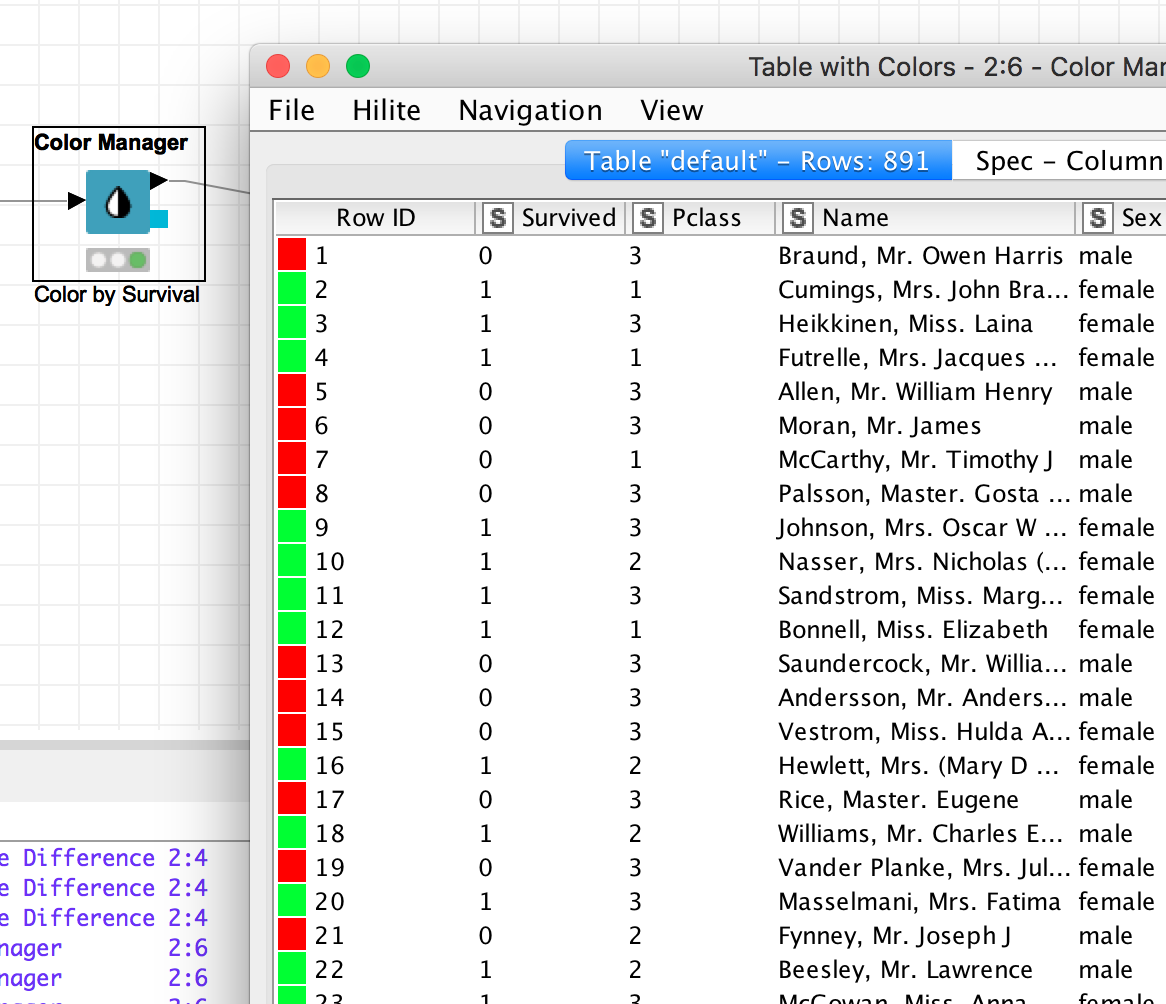1166x1004 pixels.
Task: Click the Name column string type icon
Action: (x=798, y=218)
